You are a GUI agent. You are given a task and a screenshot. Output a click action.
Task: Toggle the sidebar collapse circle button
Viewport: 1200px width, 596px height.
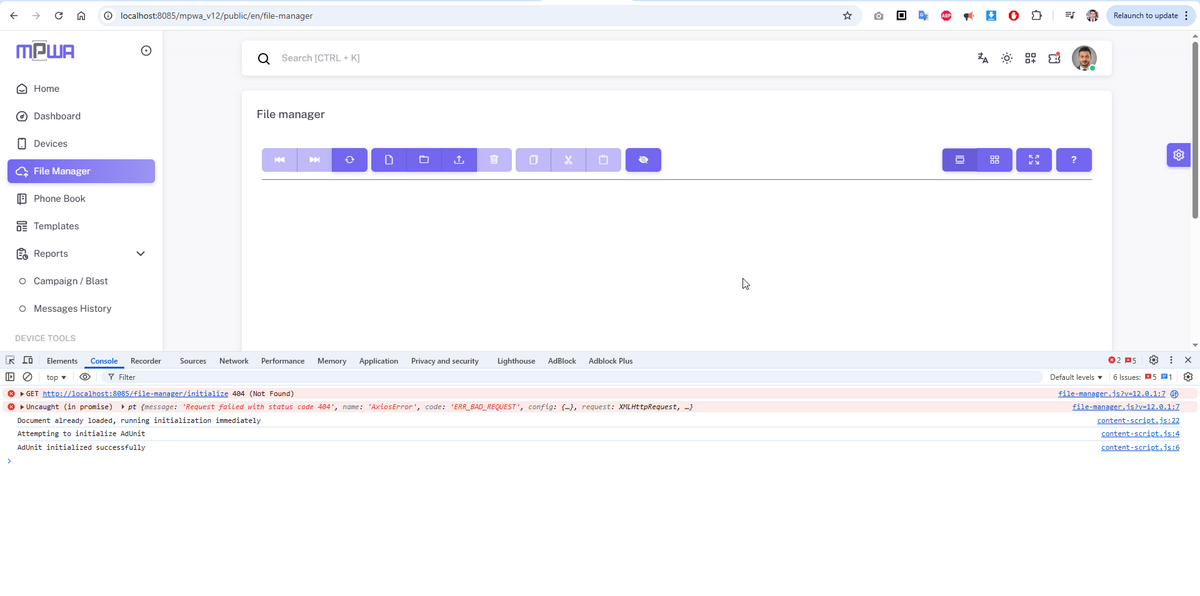(x=146, y=51)
